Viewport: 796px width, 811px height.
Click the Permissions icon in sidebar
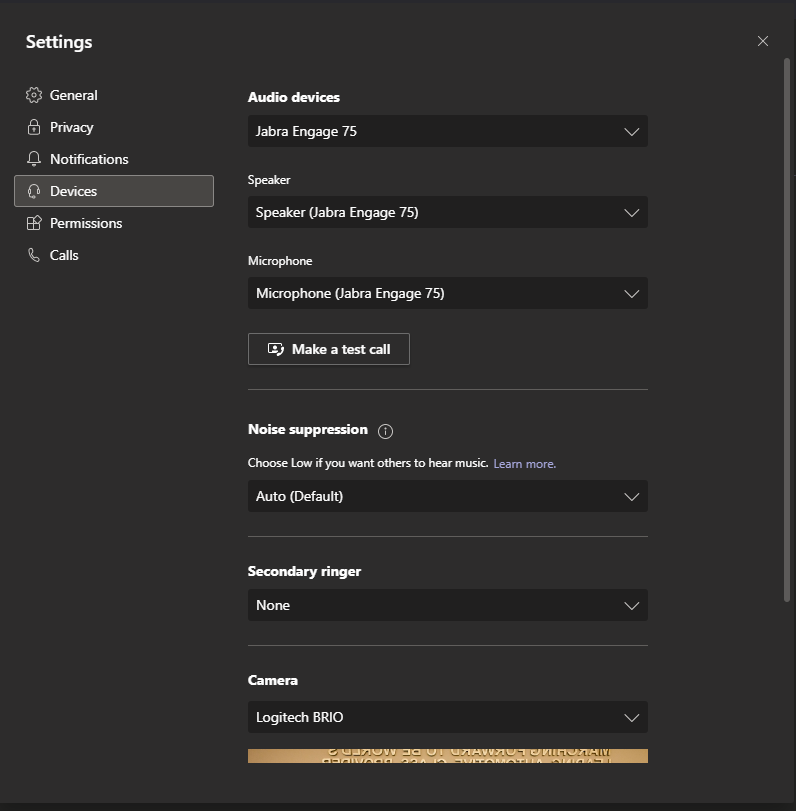click(34, 223)
